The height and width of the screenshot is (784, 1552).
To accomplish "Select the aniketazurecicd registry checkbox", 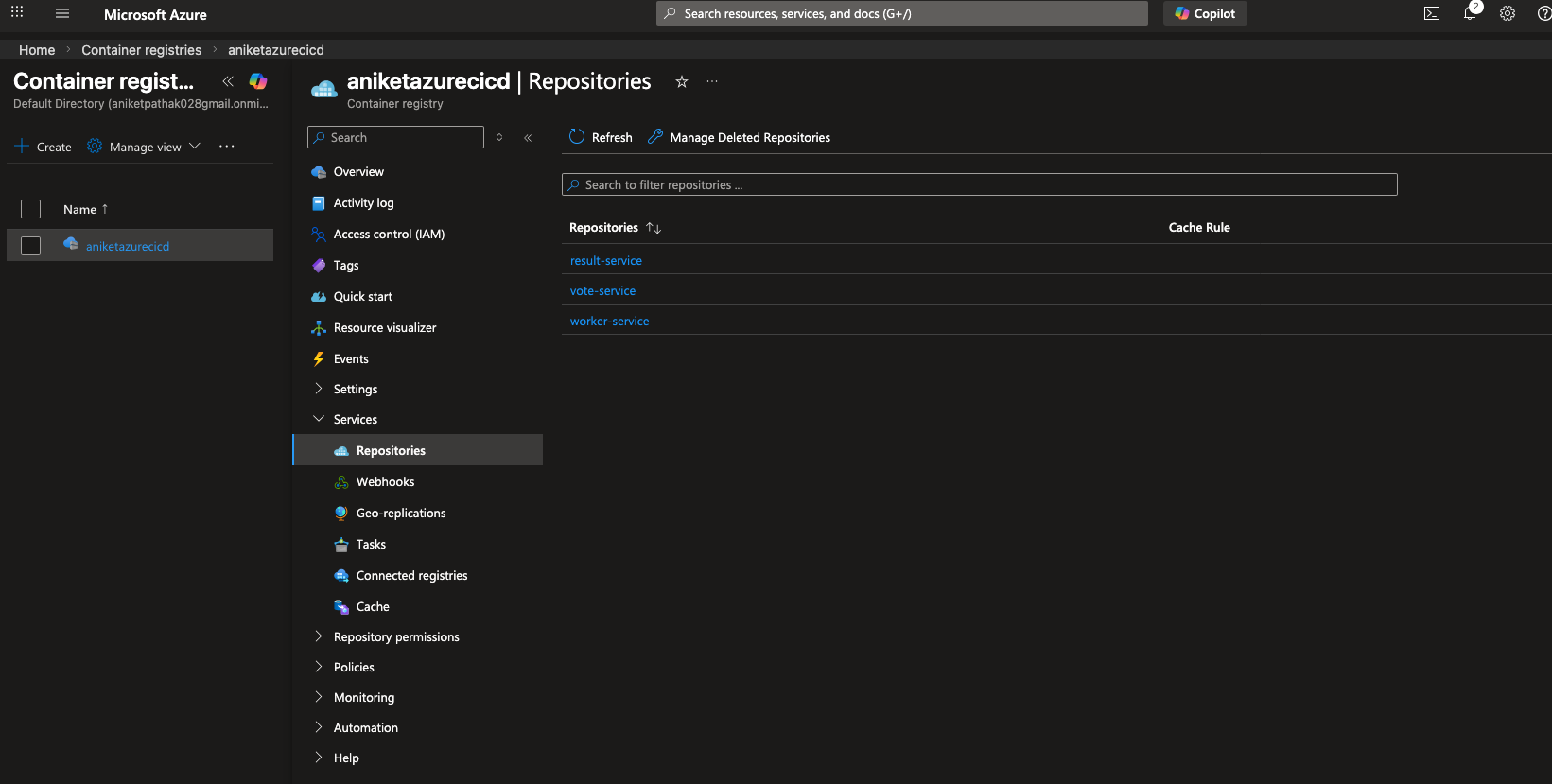I will [x=31, y=246].
